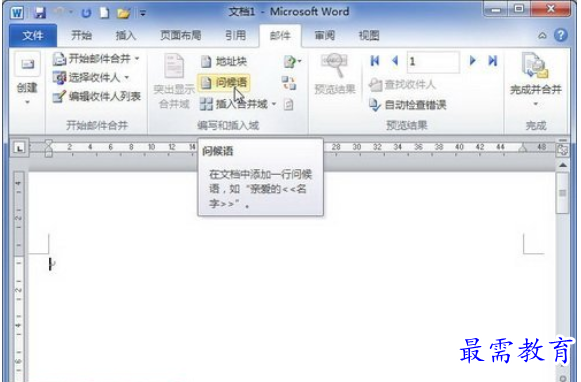Minimize the ribbon with the caret icon
The width and height of the screenshot is (581, 382).
(x=542, y=36)
